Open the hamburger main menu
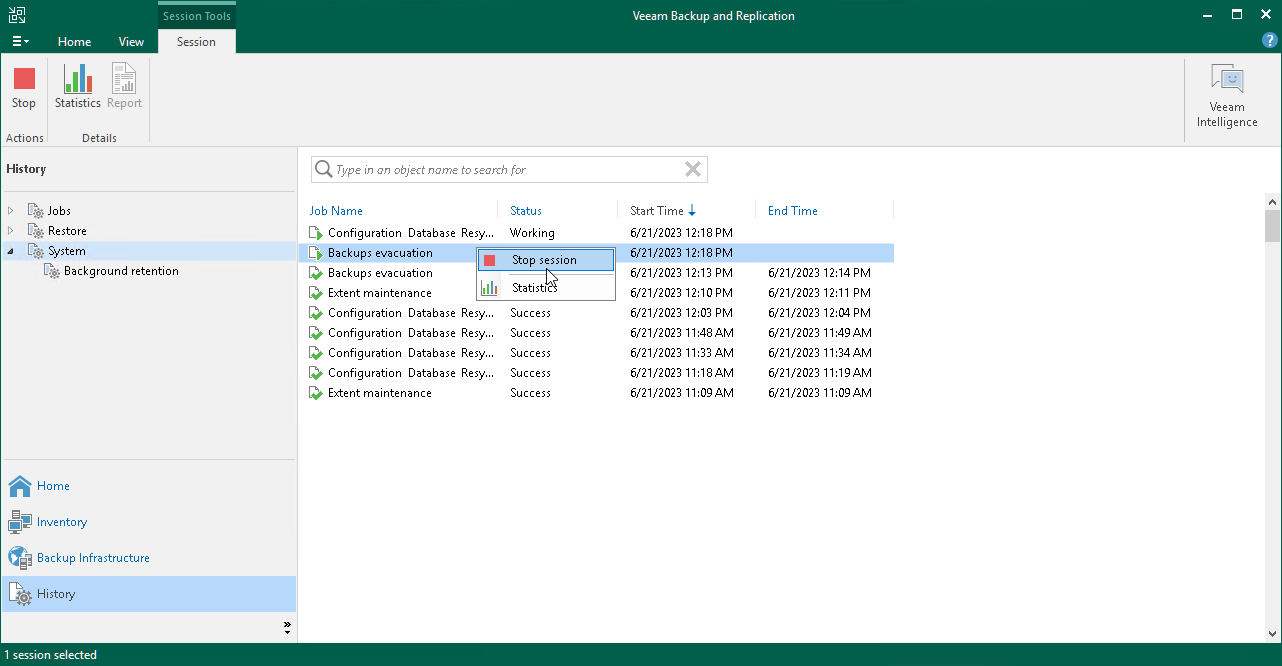The width and height of the screenshot is (1282, 666). click(x=20, y=41)
